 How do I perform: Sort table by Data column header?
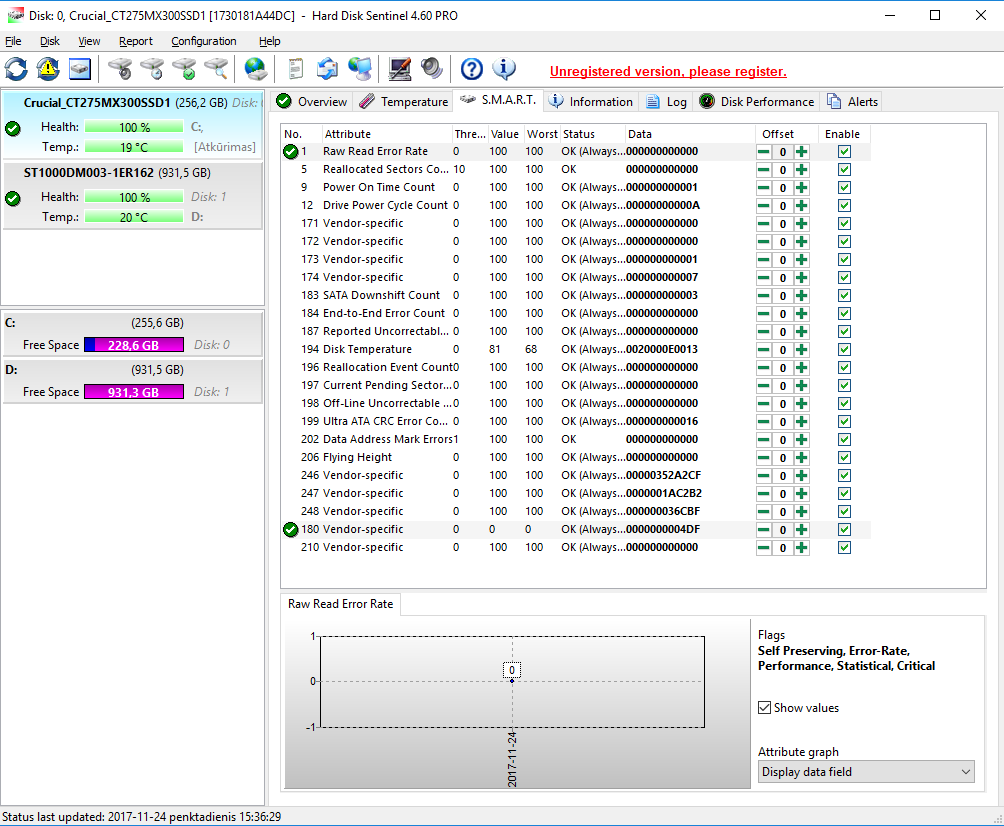(690, 134)
